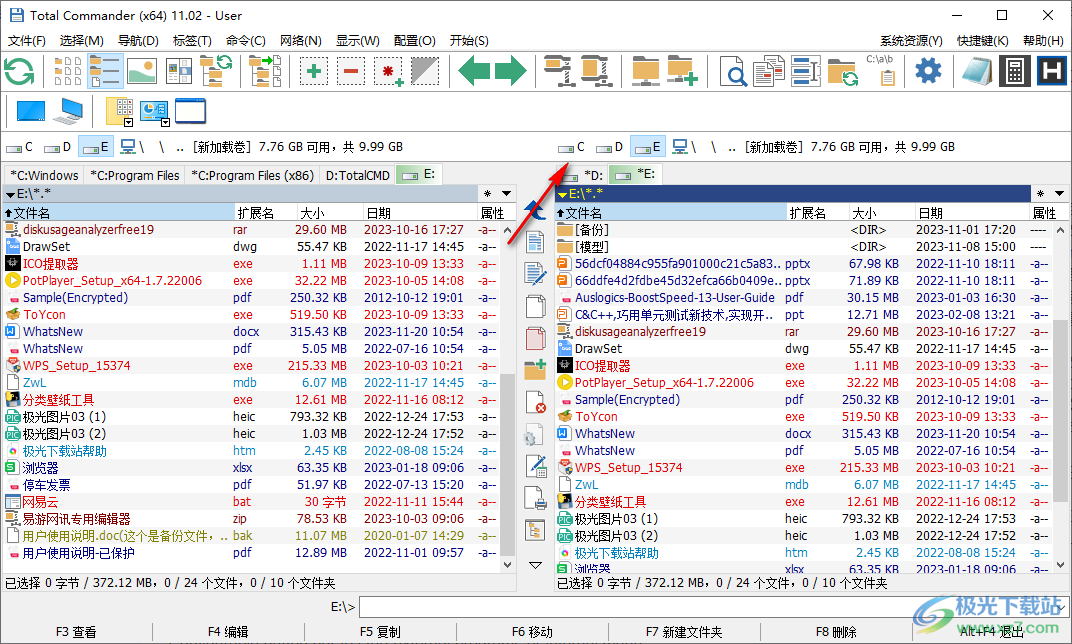Click the view file icon in the middle bar
The width and height of the screenshot is (1072, 644).
tap(535, 242)
